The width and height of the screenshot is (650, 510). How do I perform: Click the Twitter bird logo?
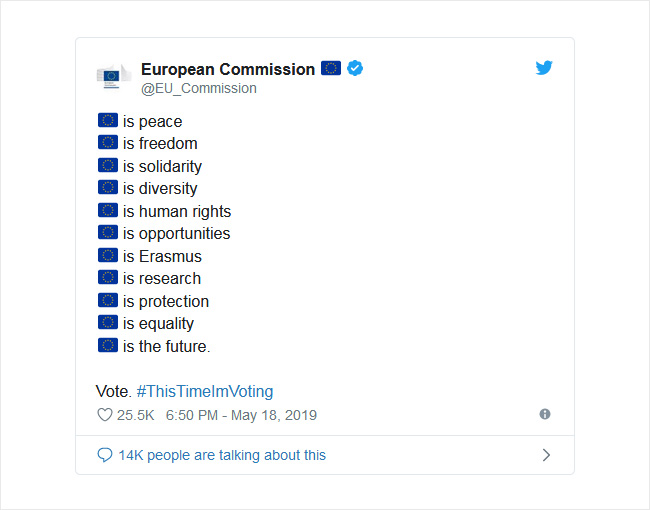click(x=544, y=68)
